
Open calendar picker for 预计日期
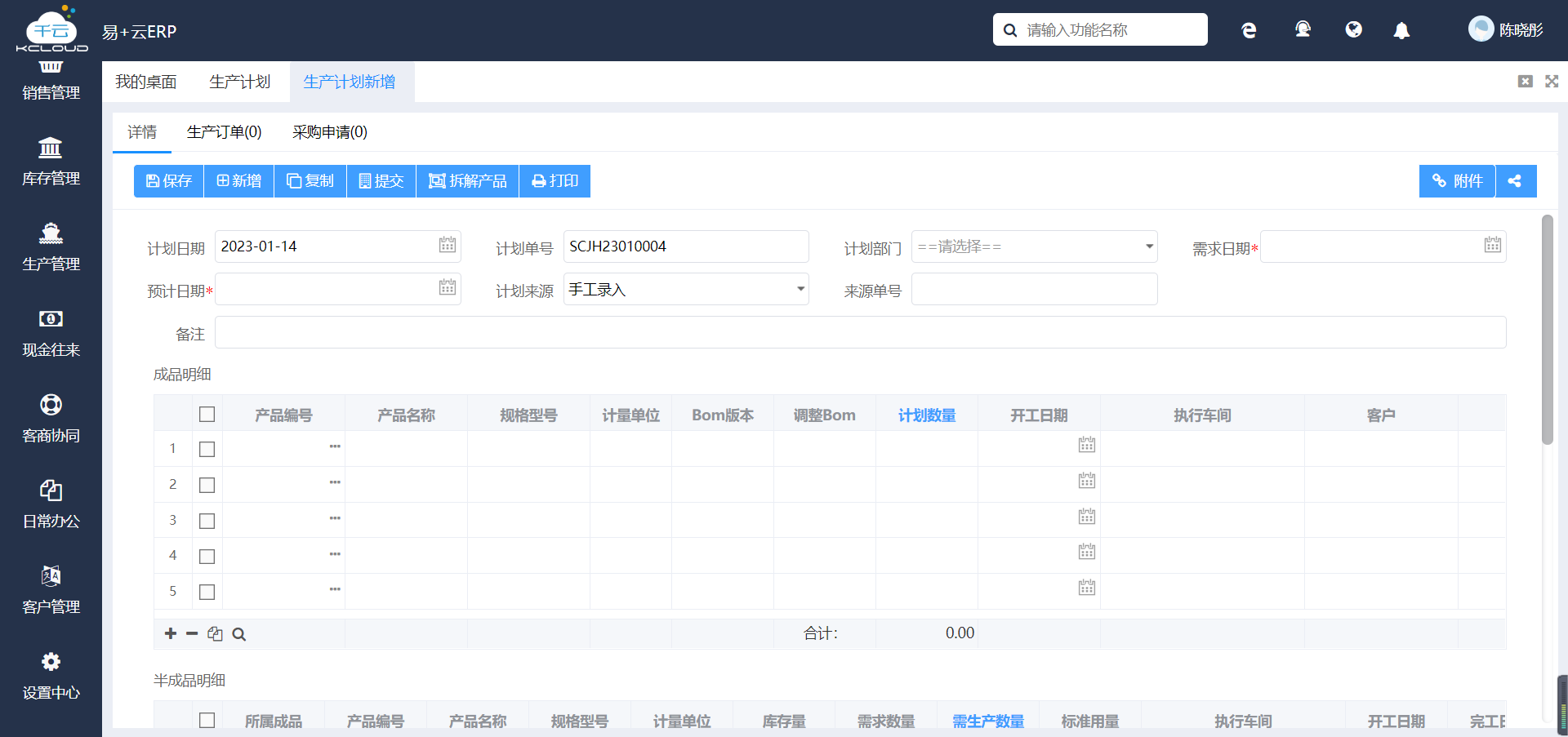448,287
